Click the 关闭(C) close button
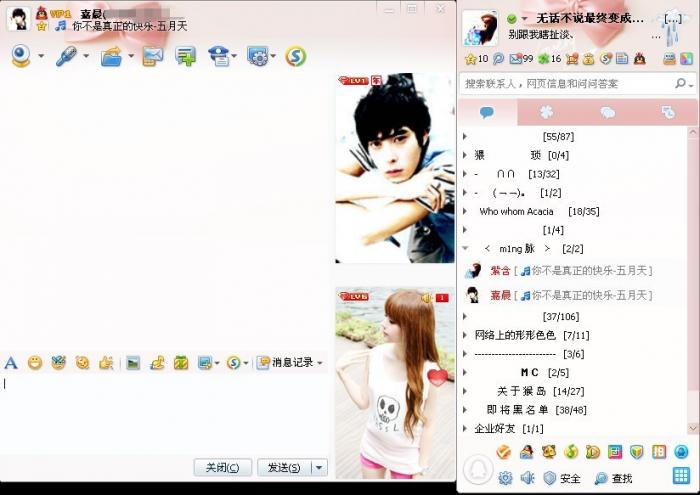This screenshot has height=495, width=700. click(x=222, y=468)
